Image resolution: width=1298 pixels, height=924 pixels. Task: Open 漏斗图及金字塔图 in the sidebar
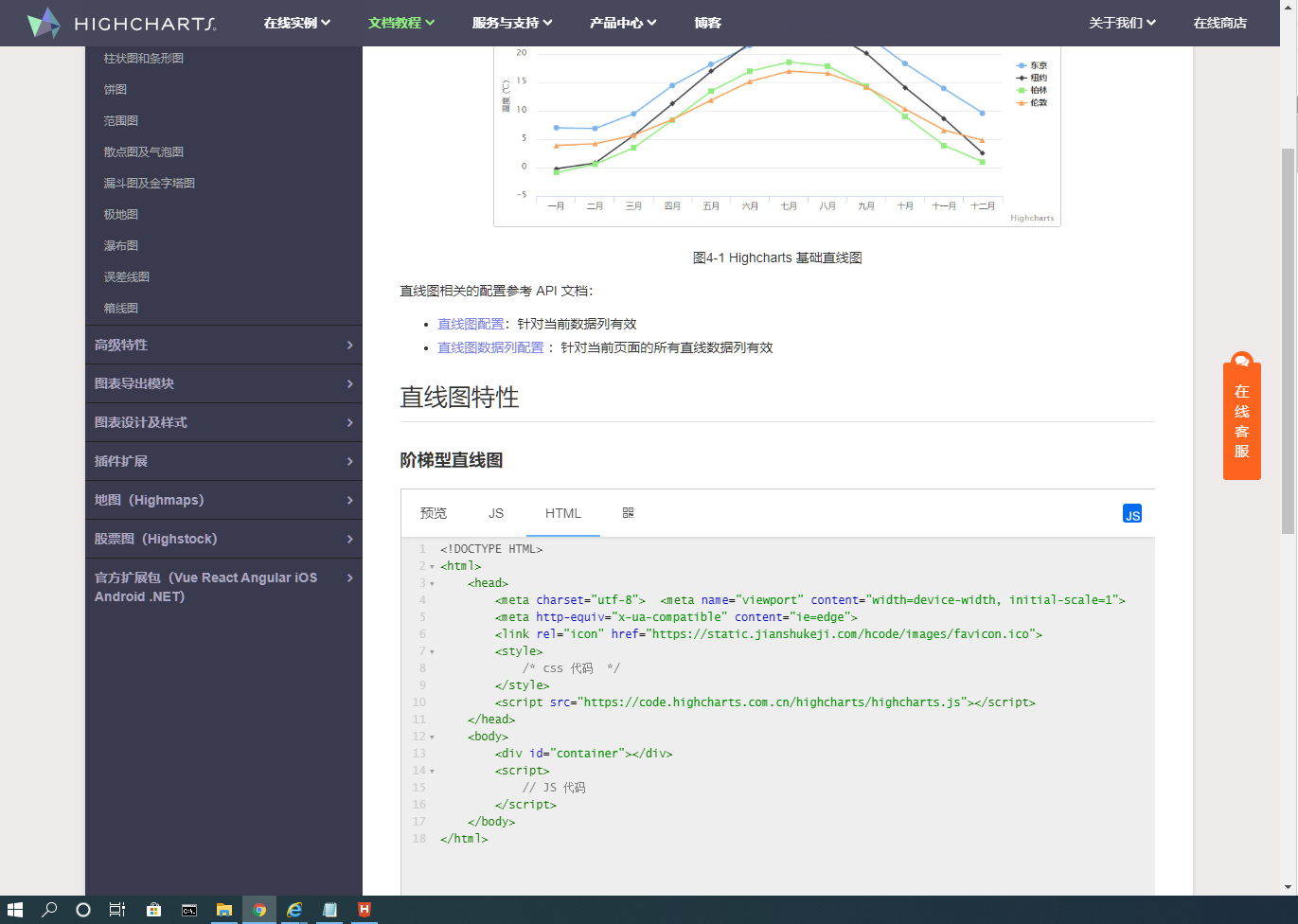point(150,183)
